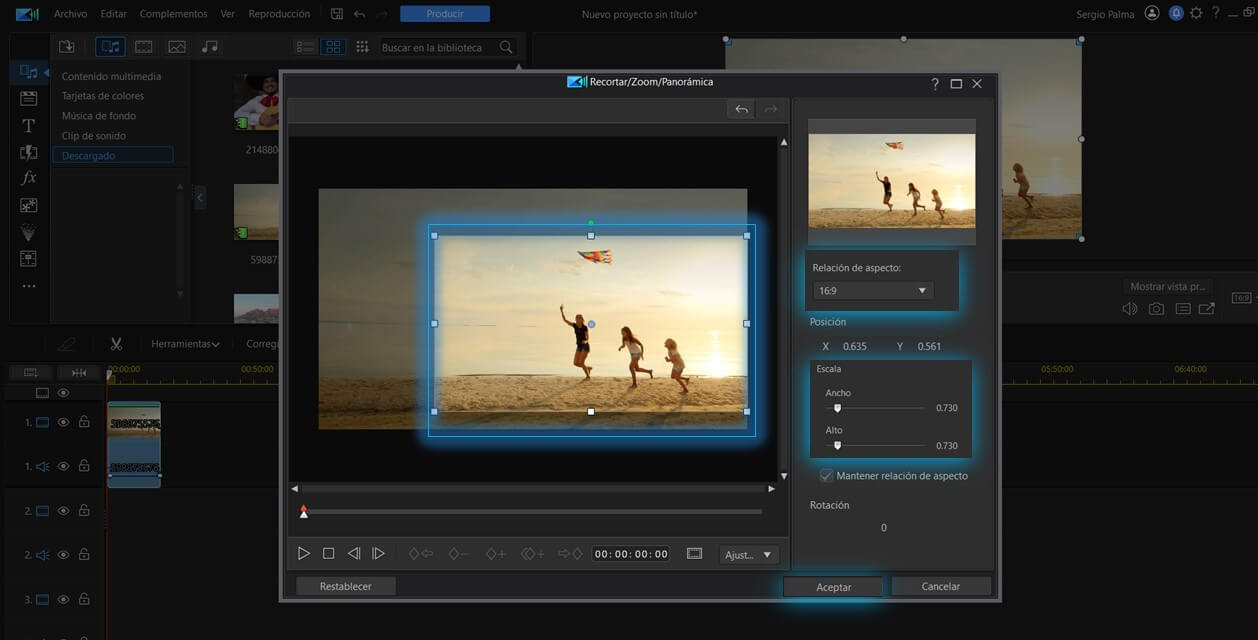Click the scissors split tool
This screenshot has height=640, width=1258.
click(116, 343)
